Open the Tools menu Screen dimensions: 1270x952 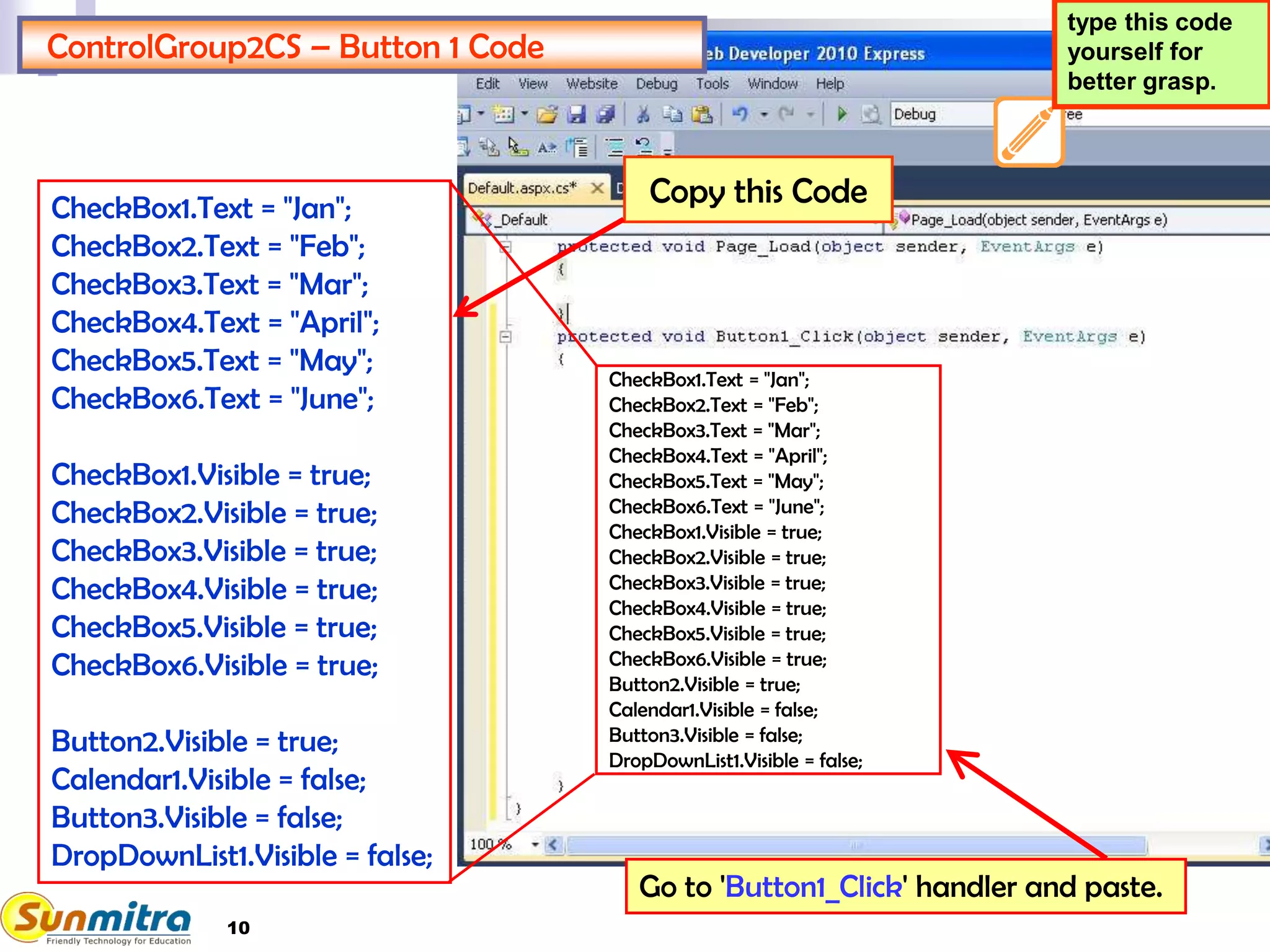pyautogui.click(x=711, y=84)
